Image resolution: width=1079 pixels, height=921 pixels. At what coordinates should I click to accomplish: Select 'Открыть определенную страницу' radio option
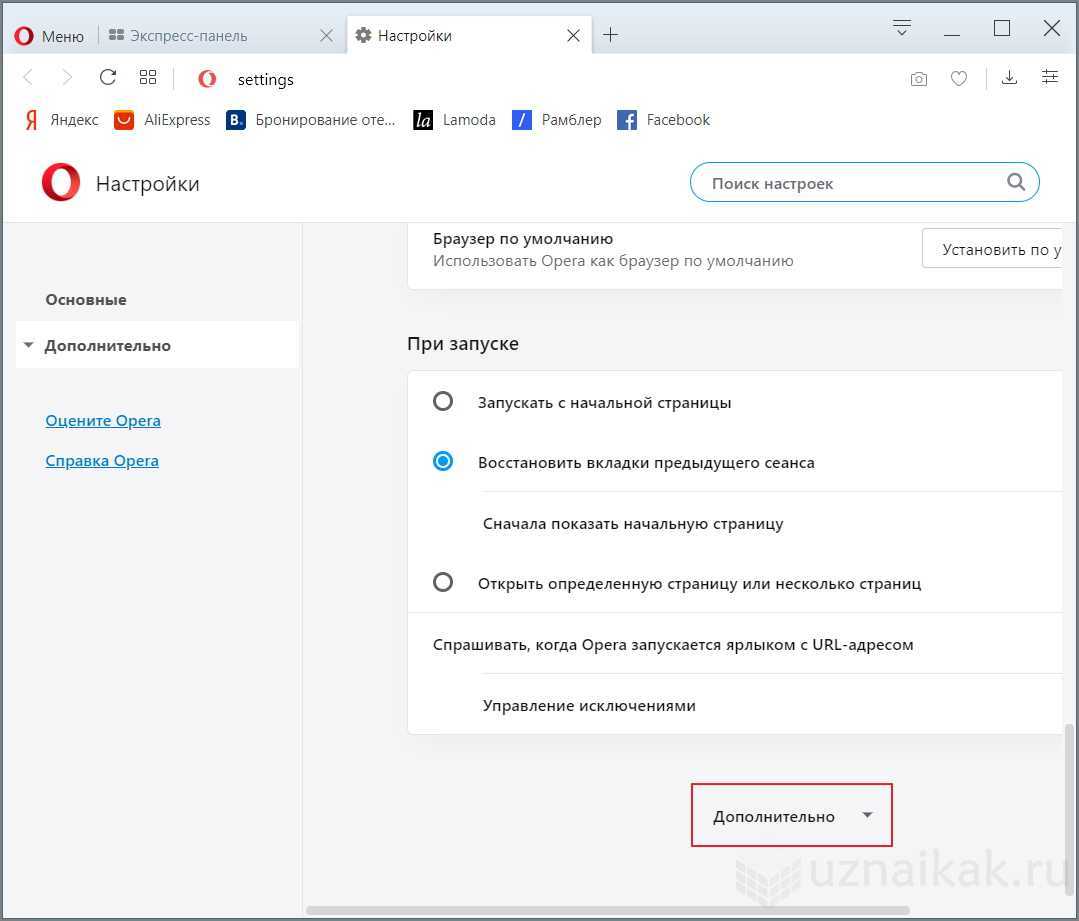[x=443, y=582]
